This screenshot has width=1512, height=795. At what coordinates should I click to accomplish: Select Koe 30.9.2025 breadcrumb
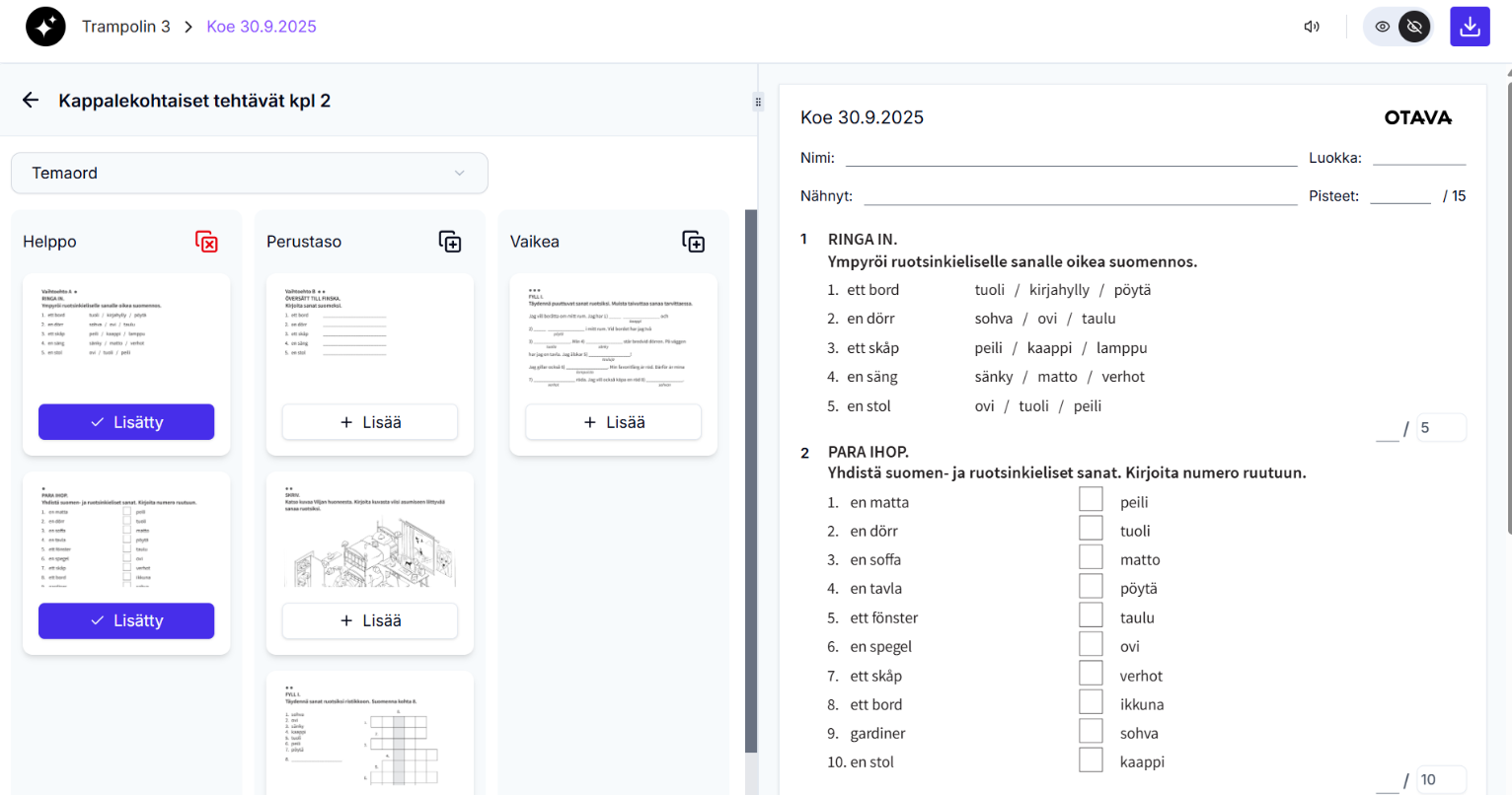pyautogui.click(x=262, y=27)
